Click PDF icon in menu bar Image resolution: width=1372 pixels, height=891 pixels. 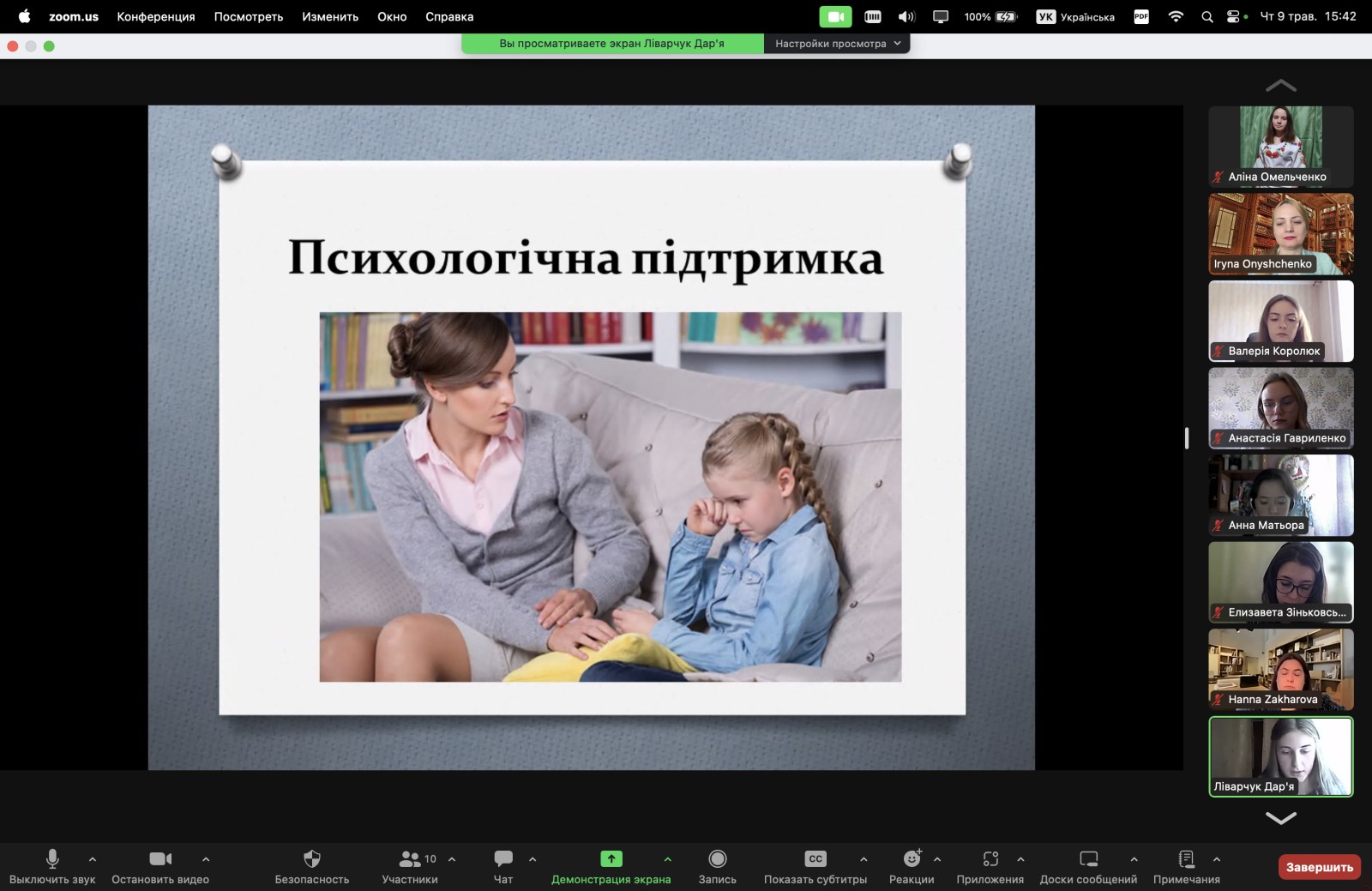click(1141, 16)
